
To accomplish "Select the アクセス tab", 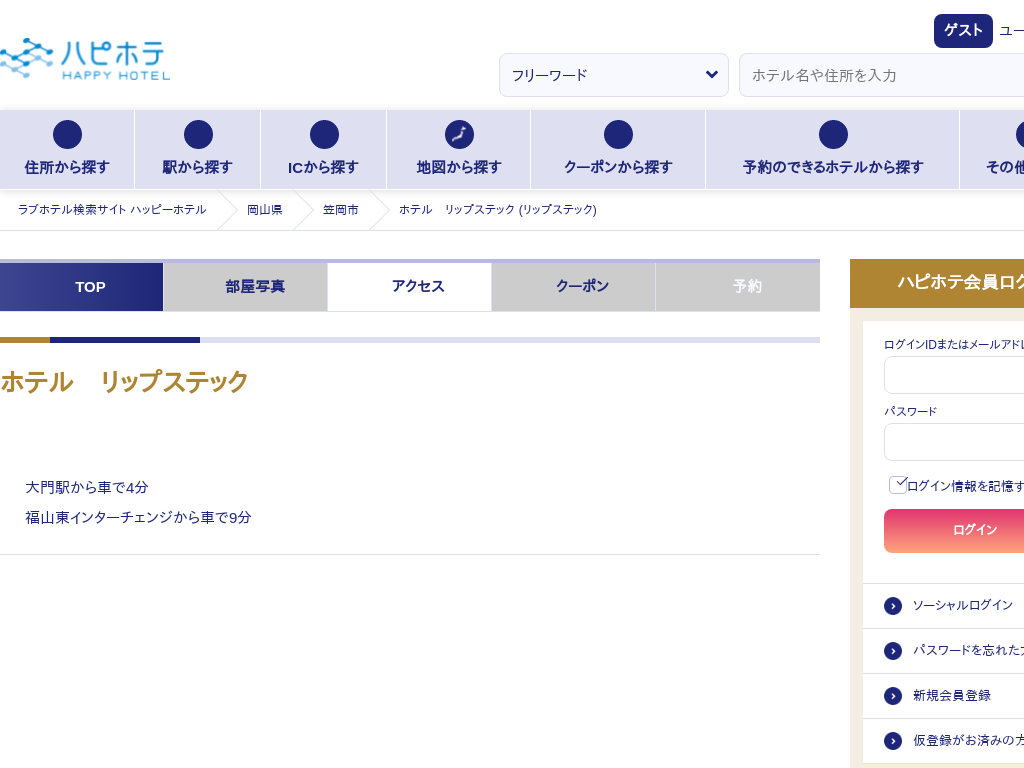I will 409,287.
